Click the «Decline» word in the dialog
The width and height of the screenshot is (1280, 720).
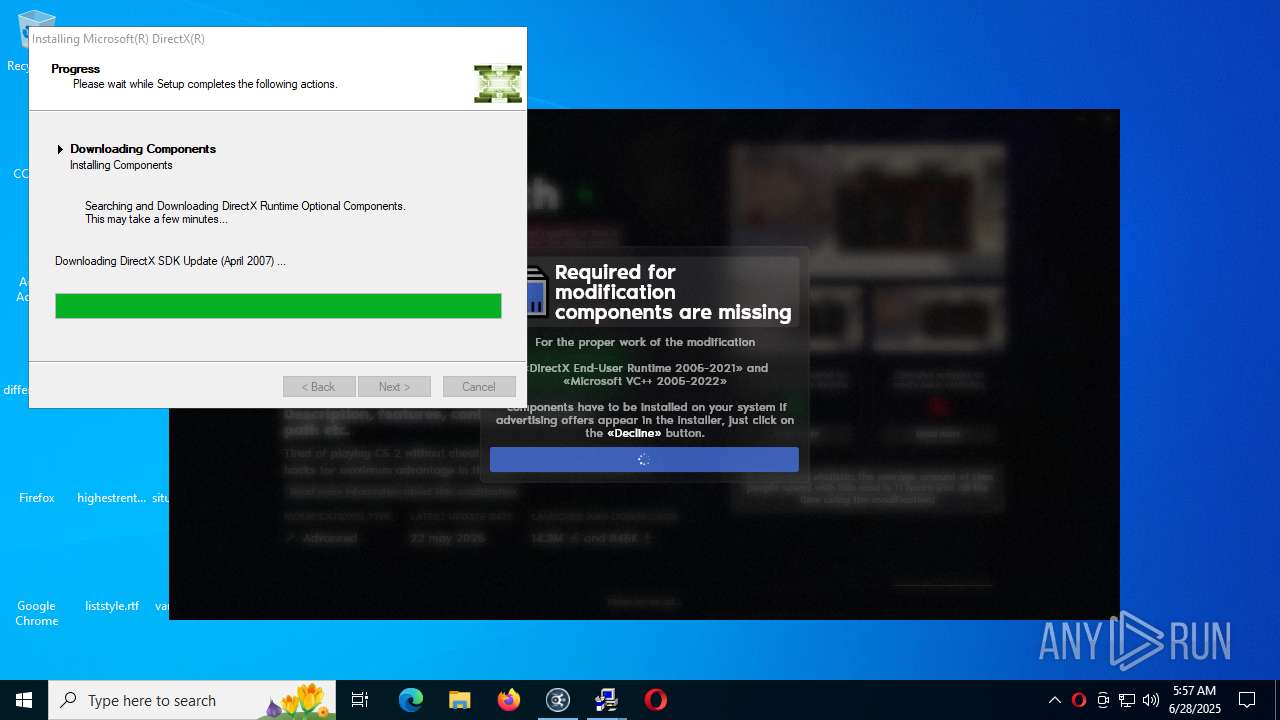point(634,433)
